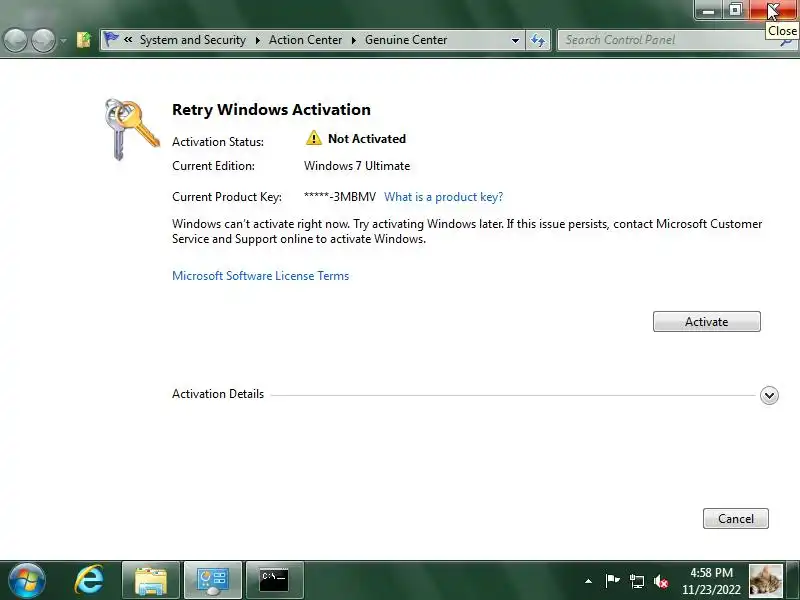Viewport: 800px width, 600px height.
Task: Show hidden tray icons arrow
Action: pyautogui.click(x=588, y=581)
